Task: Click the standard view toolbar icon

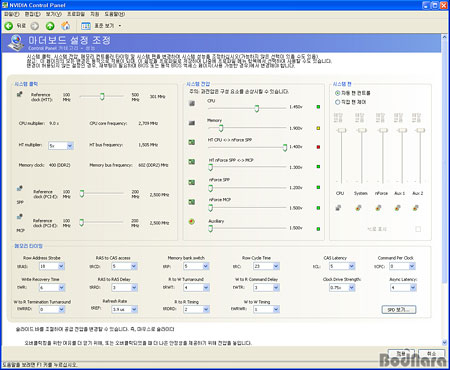Action: pos(86,26)
